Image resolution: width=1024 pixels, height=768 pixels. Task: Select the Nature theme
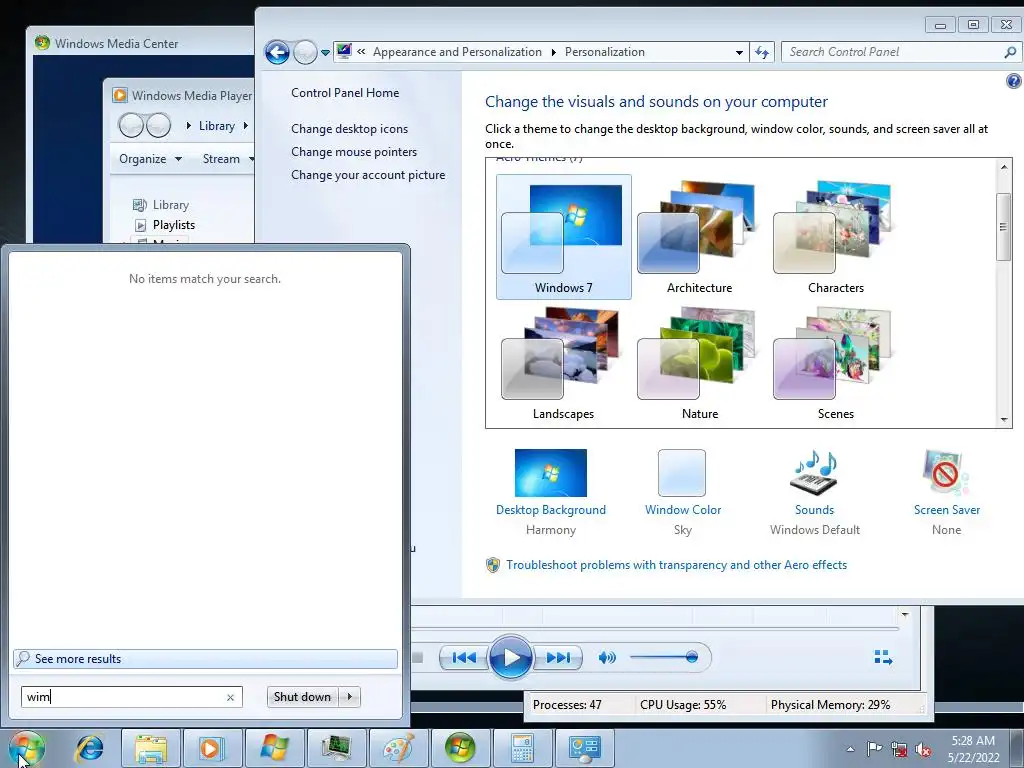pyautogui.click(x=699, y=364)
